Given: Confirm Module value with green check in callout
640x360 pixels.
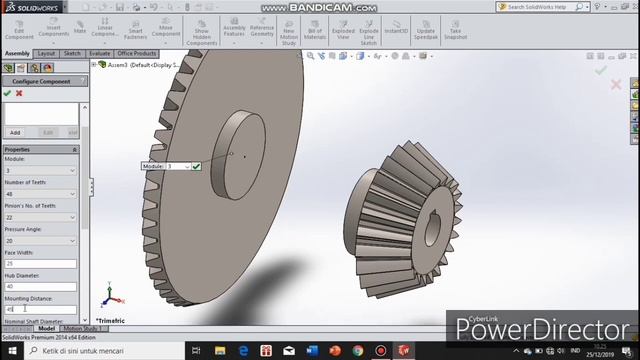Looking at the screenshot, I should coord(196,166).
